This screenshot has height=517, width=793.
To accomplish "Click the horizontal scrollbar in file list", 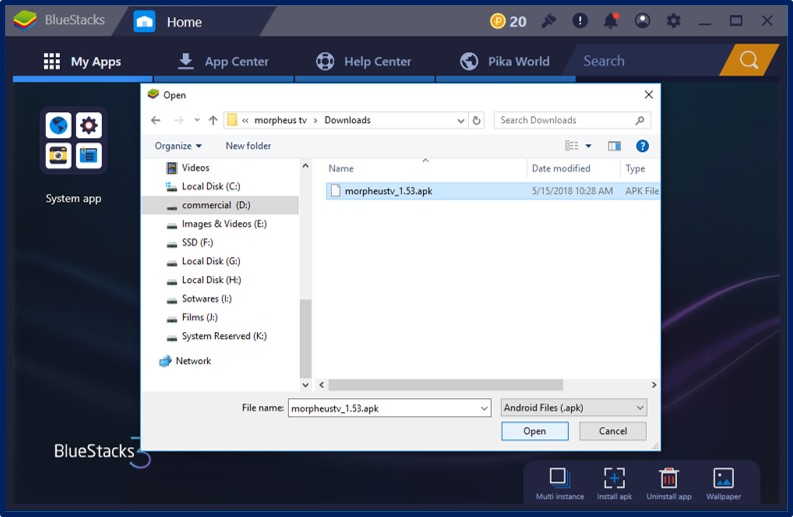I will (x=446, y=385).
